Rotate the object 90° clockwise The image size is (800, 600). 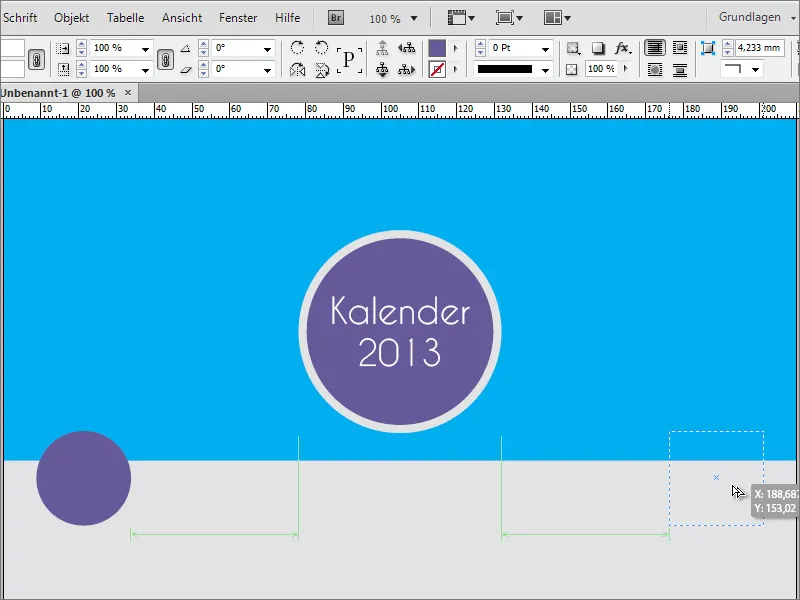click(297, 48)
